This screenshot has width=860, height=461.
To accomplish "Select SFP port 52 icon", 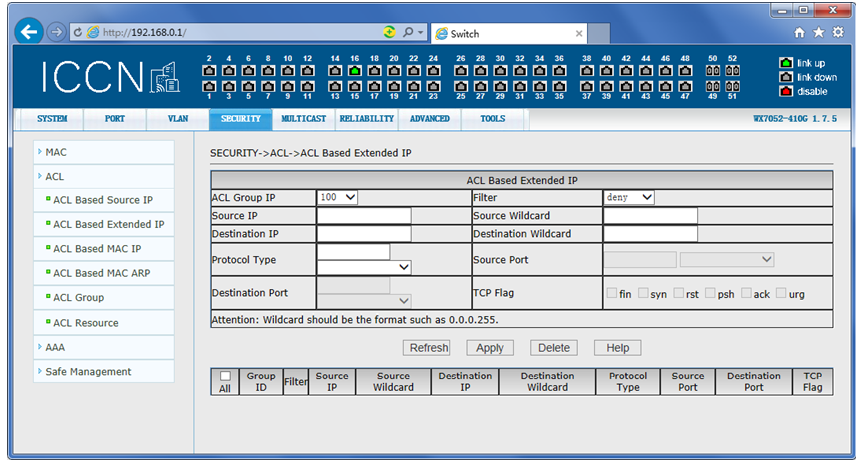I will tap(732, 71).
